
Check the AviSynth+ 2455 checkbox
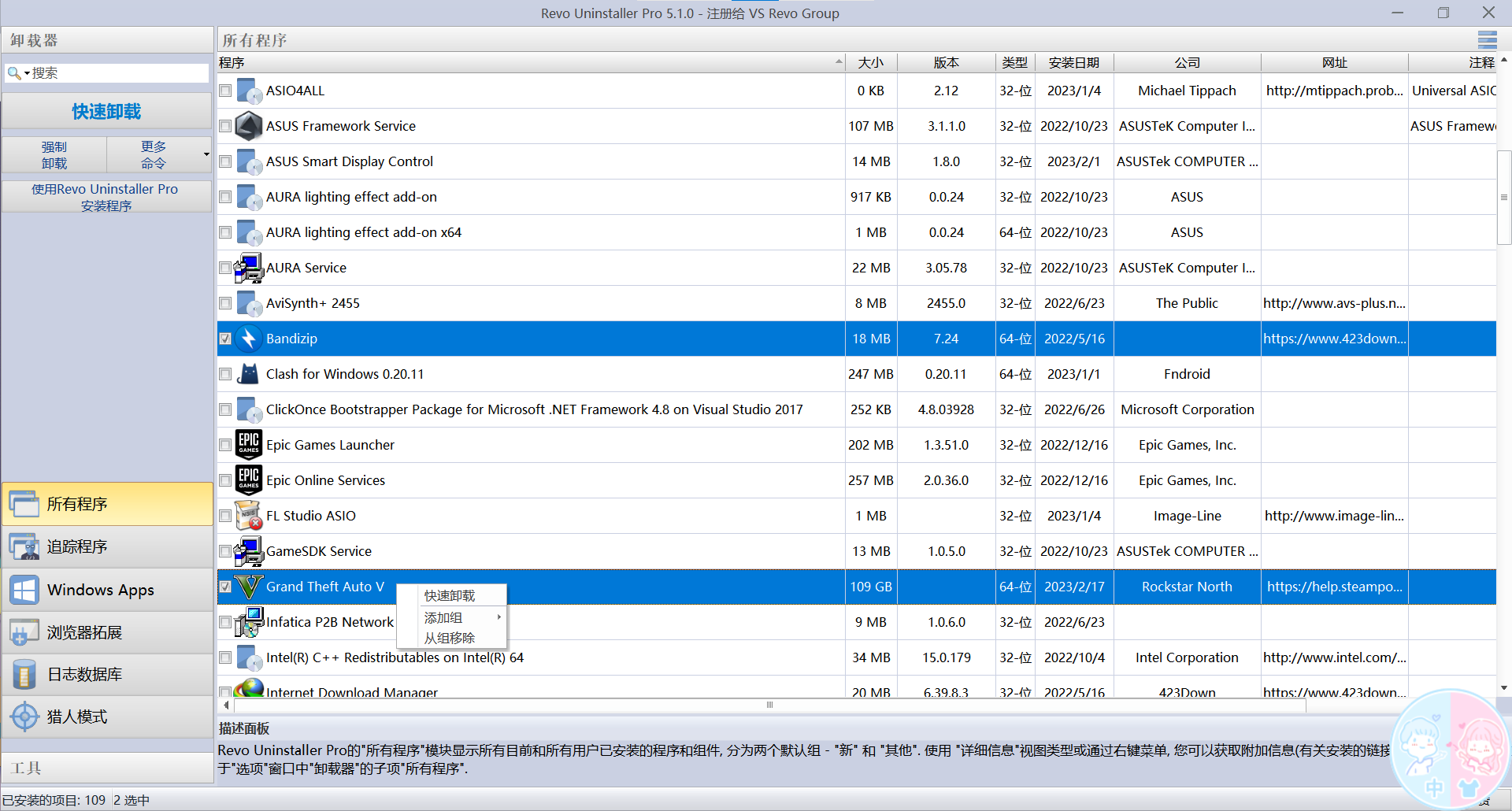click(x=225, y=303)
